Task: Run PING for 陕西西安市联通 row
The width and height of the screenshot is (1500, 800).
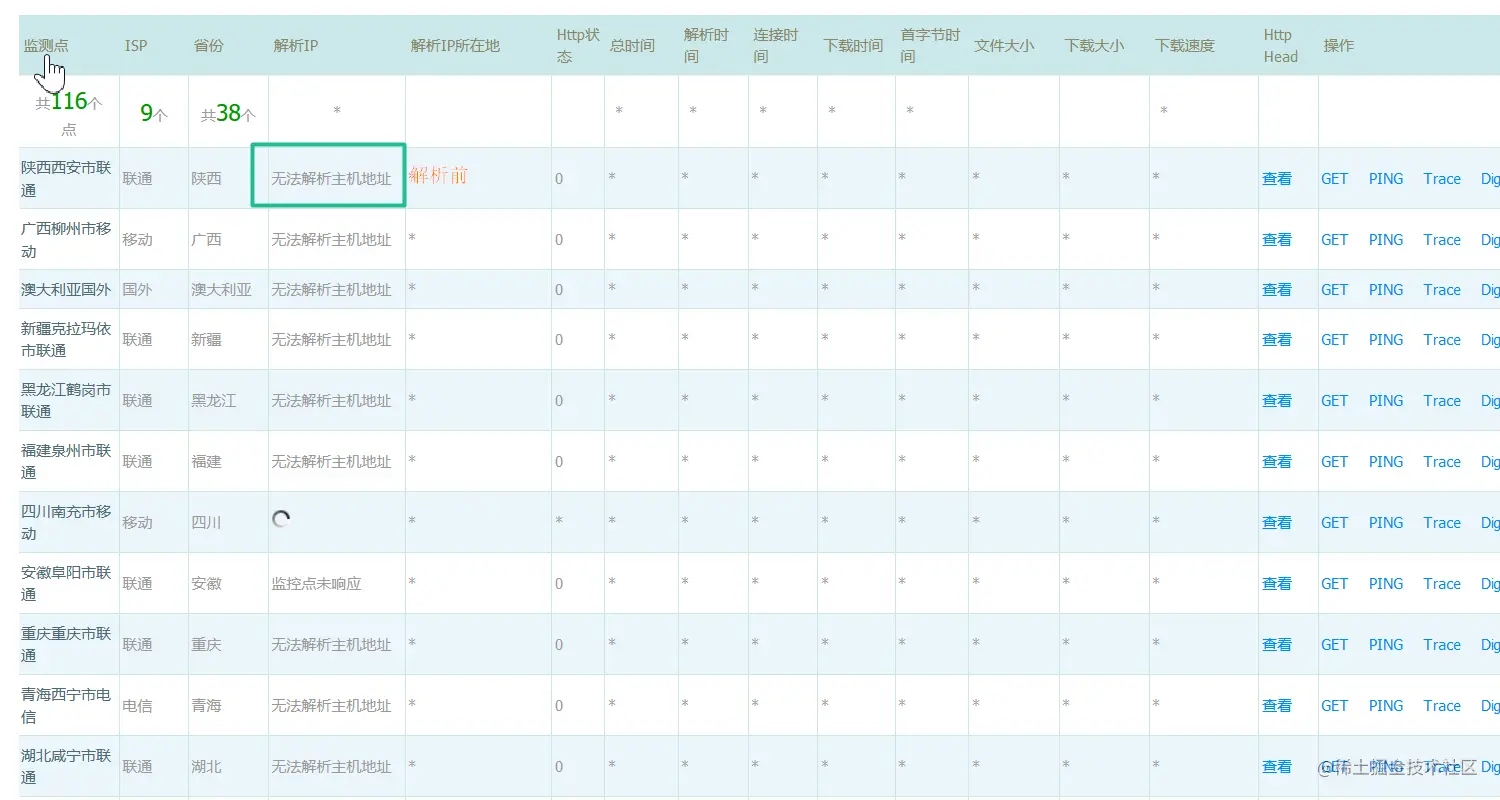Action: pyautogui.click(x=1386, y=179)
